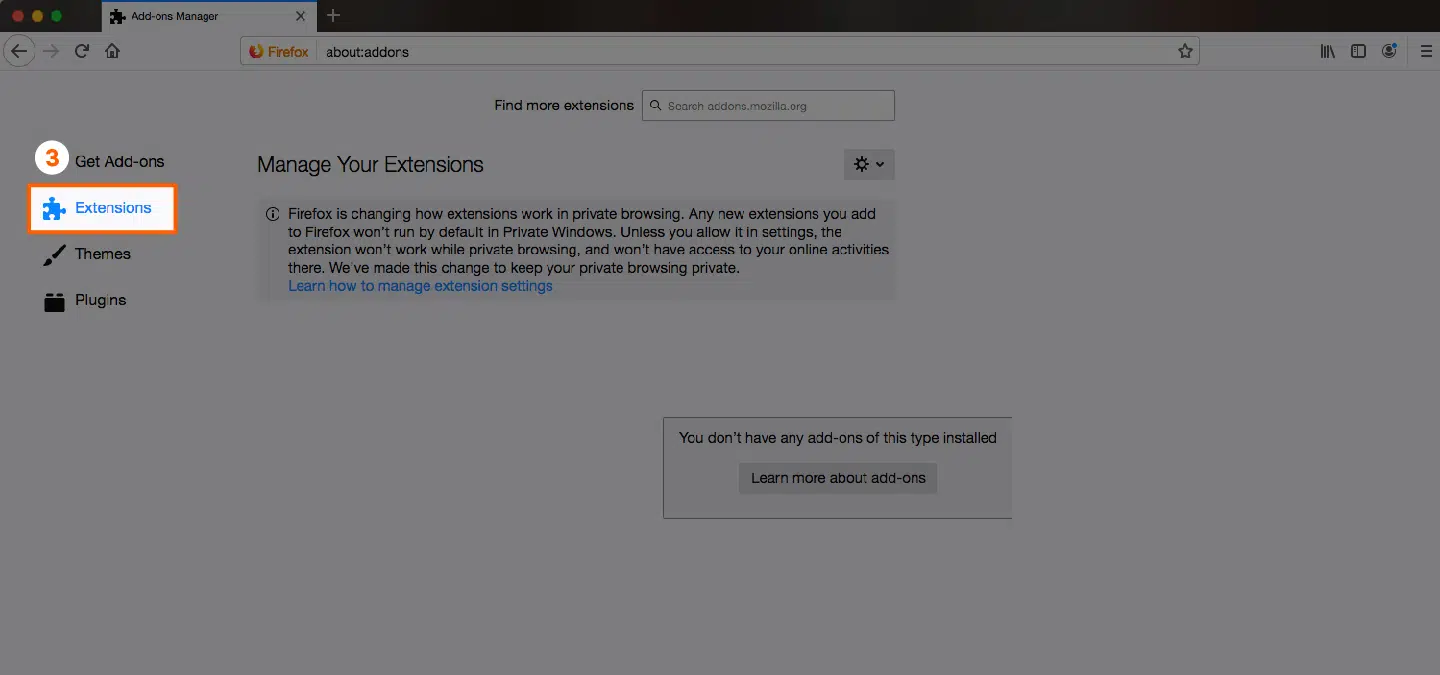The image size is (1440, 675).
Task: Show the sidebars panel icon
Action: click(x=1358, y=51)
